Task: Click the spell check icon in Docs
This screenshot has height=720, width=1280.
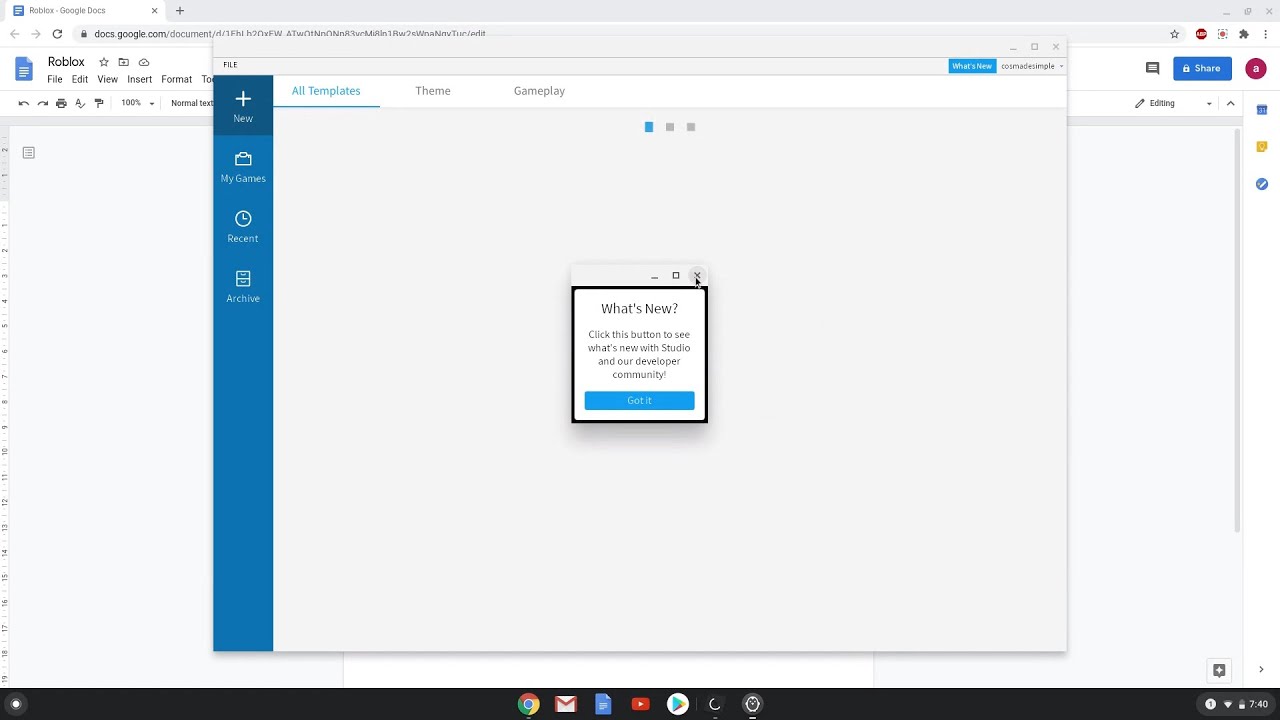Action: point(80,103)
